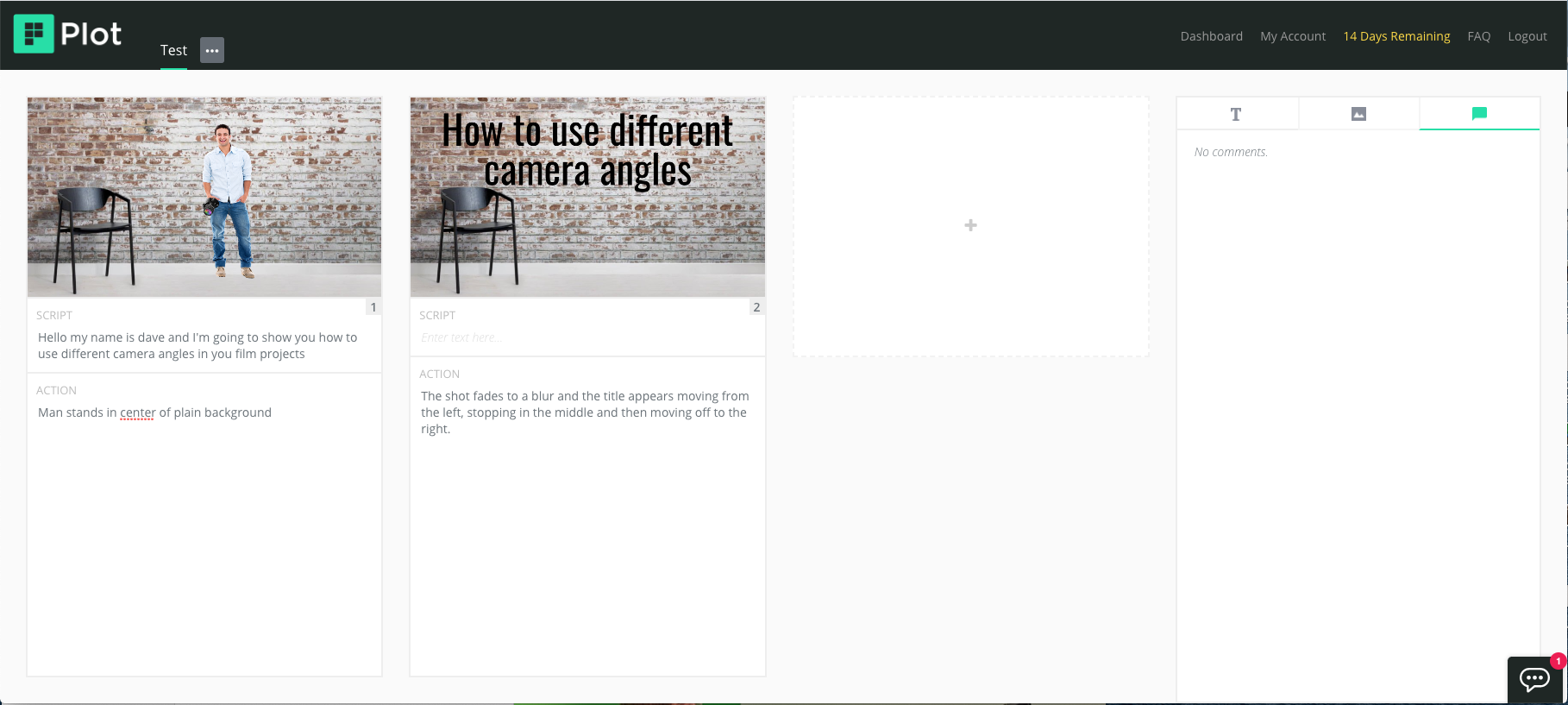The height and width of the screenshot is (705, 1568).
Task: Add a new scene with plus icon
Action: 970,225
